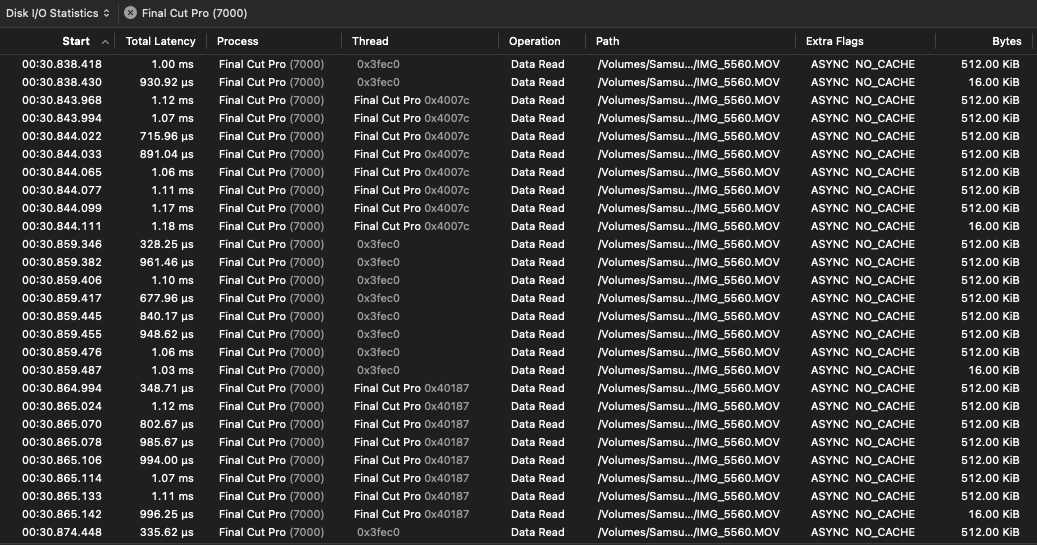Select row starting at 00:30.843.968
The image size is (1037, 545).
click(x=518, y=100)
